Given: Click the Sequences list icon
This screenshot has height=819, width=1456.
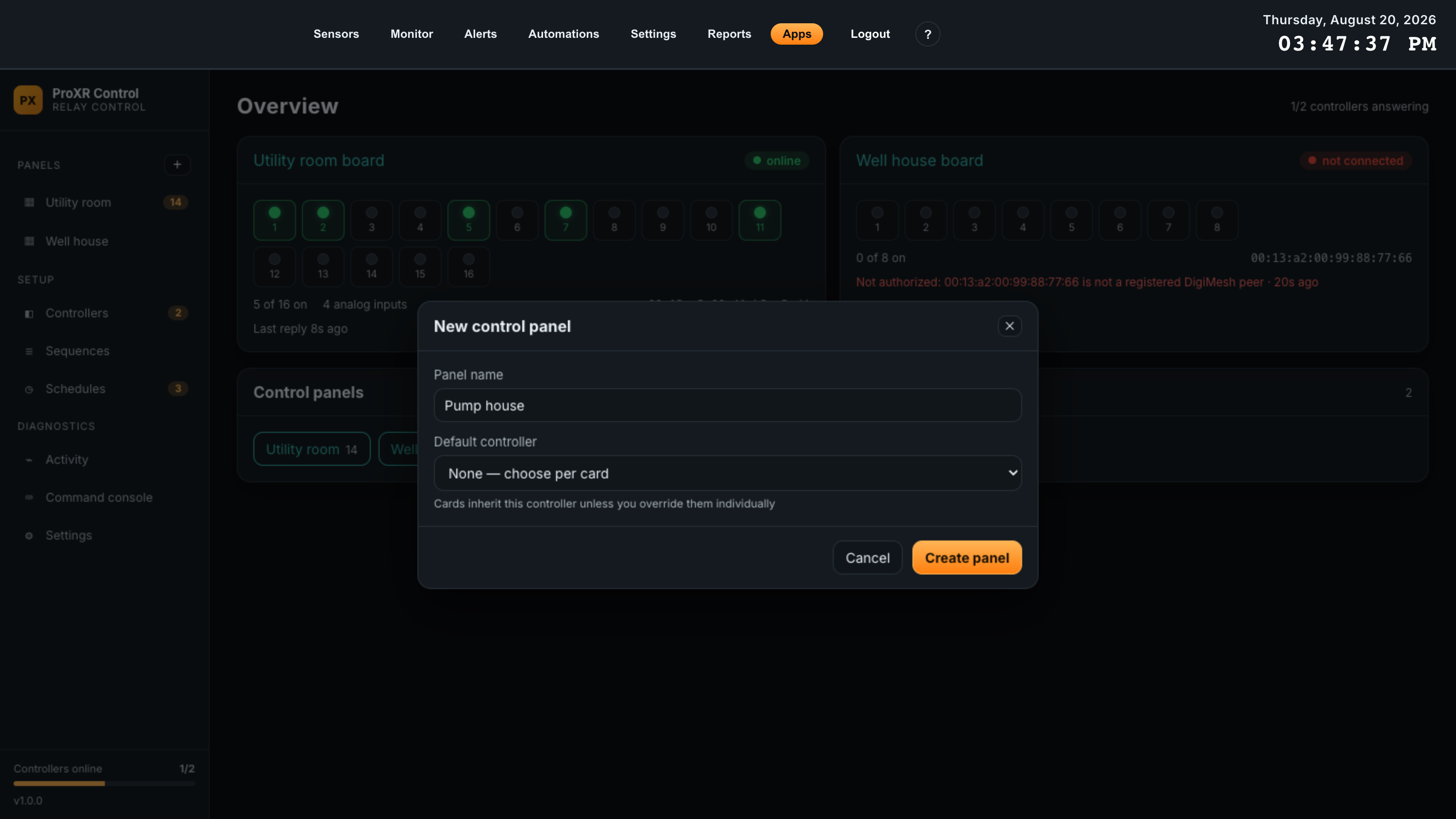Looking at the screenshot, I should (29, 352).
